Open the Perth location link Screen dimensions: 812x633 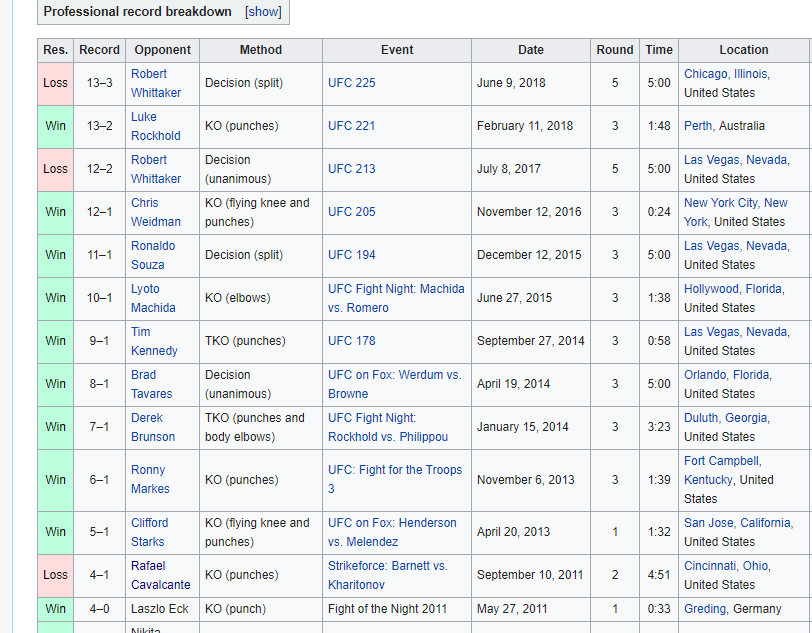pos(698,126)
